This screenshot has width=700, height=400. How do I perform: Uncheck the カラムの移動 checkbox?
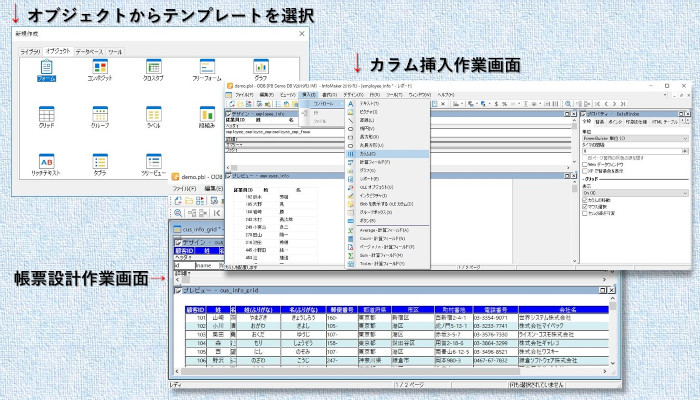pos(585,200)
